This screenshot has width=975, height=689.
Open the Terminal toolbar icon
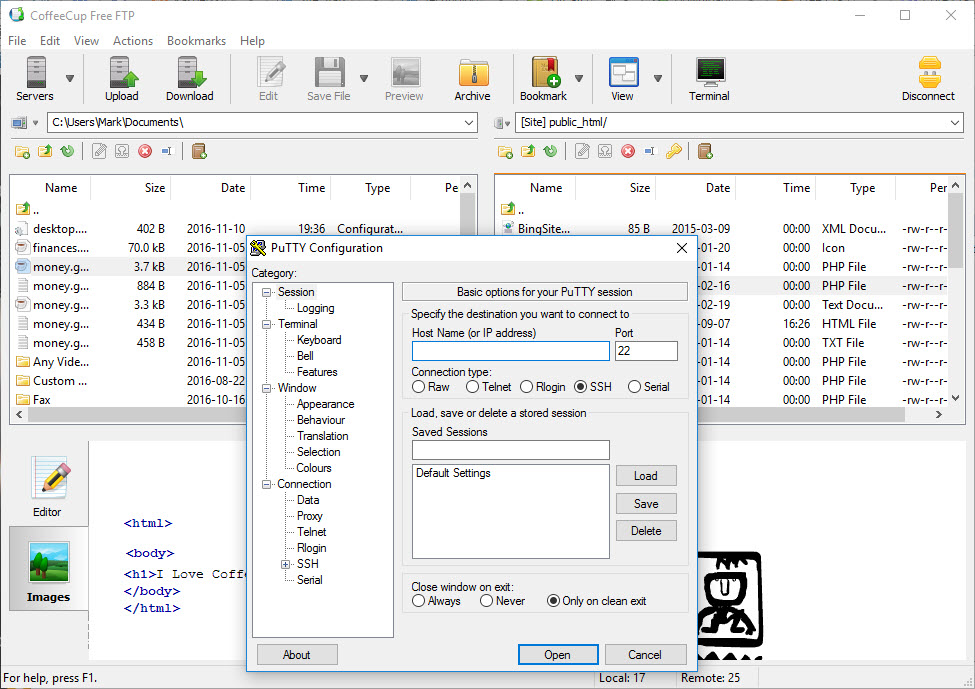tap(709, 78)
